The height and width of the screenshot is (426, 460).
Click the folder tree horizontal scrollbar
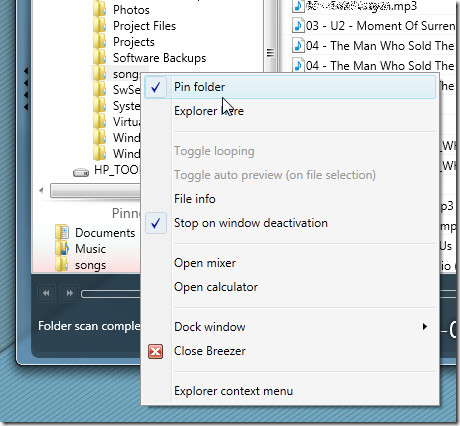[96, 191]
